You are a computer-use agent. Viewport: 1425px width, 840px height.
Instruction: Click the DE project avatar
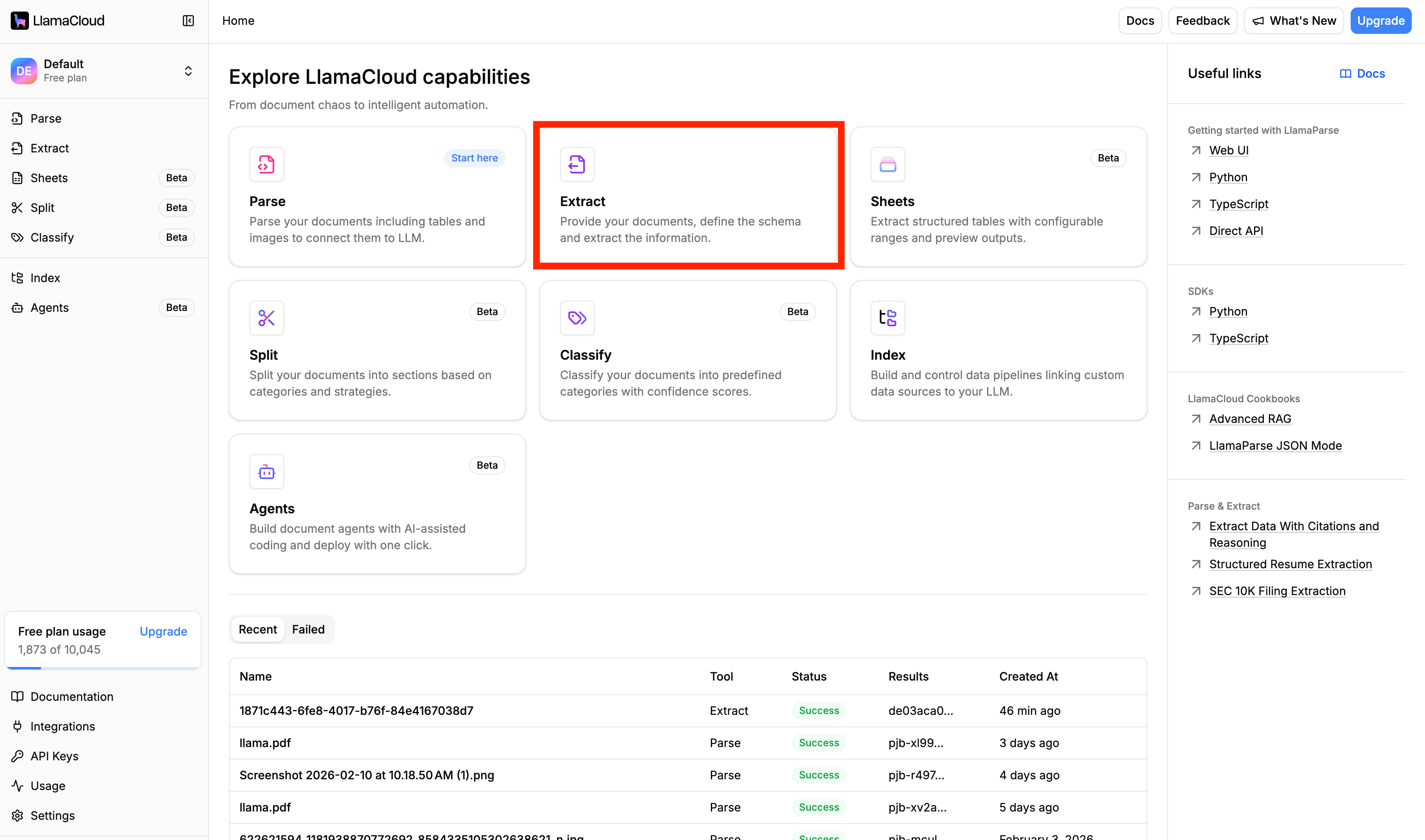pyautogui.click(x=24, y=71)
